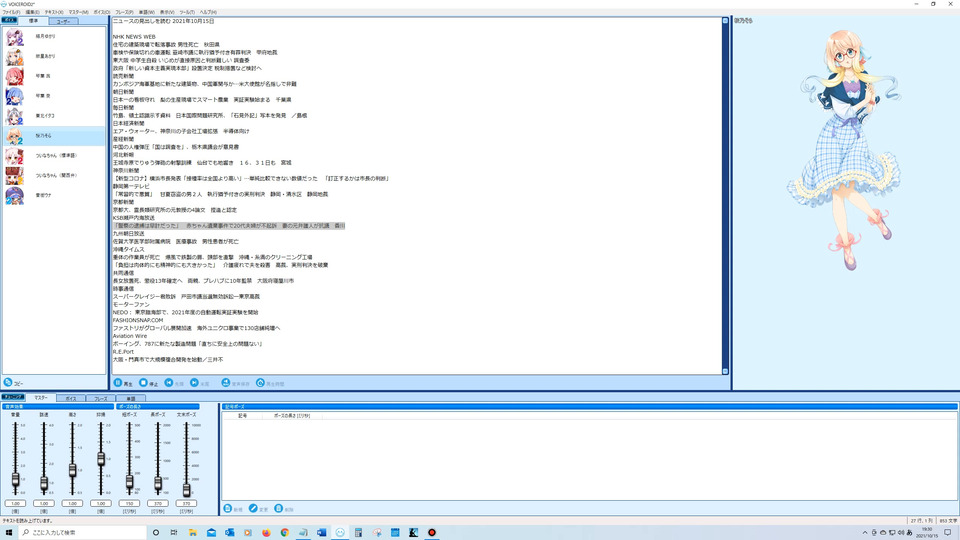Click the 文末ポーズ value input field
The image size is (960, 540).
[186, 503]
